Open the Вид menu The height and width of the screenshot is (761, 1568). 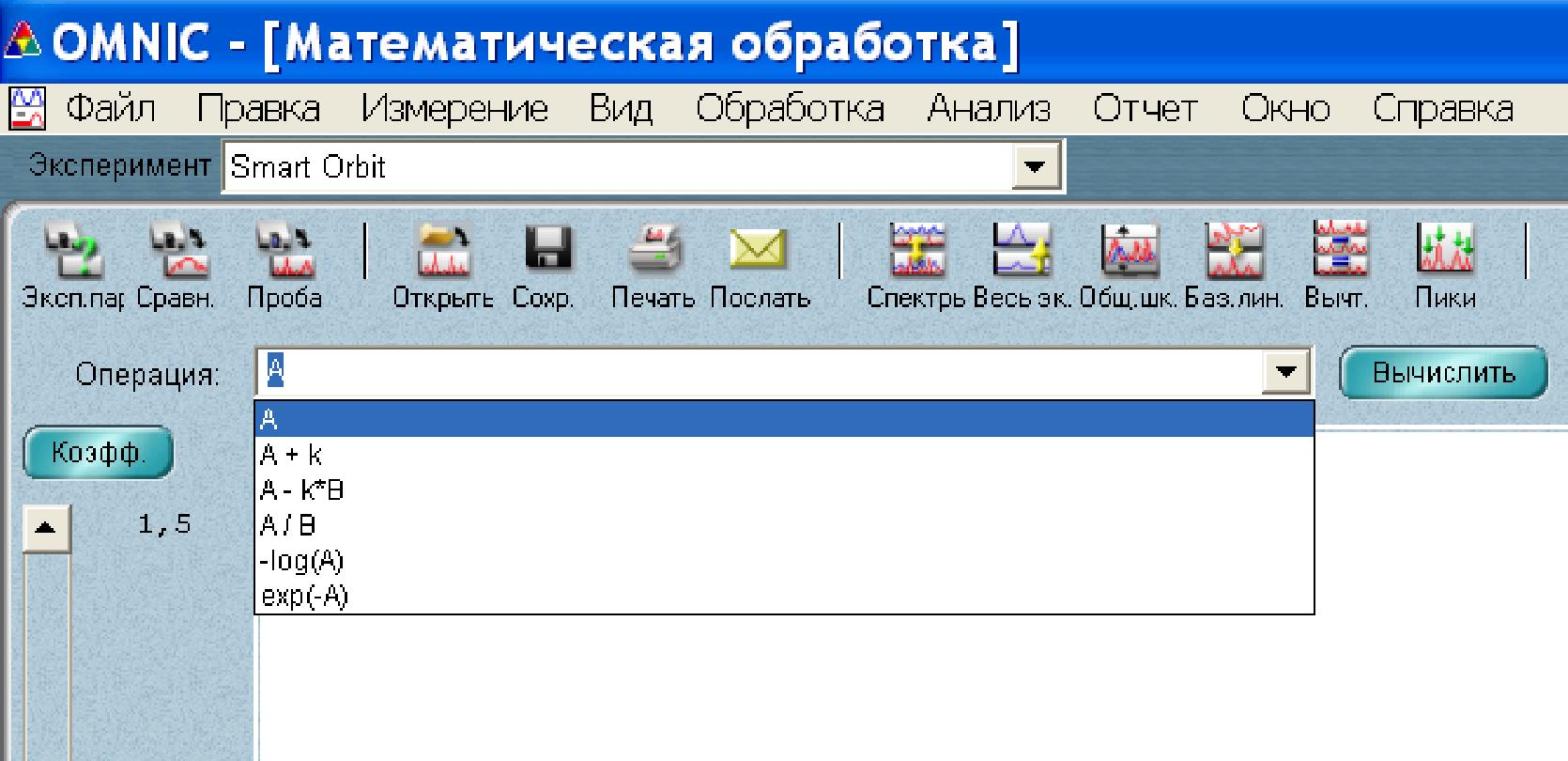point(620,109)
